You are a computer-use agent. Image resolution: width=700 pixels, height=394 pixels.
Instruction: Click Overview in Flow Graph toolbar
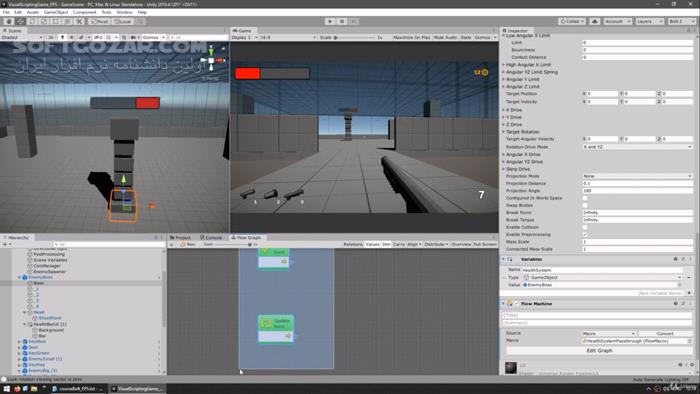[461, 245]
